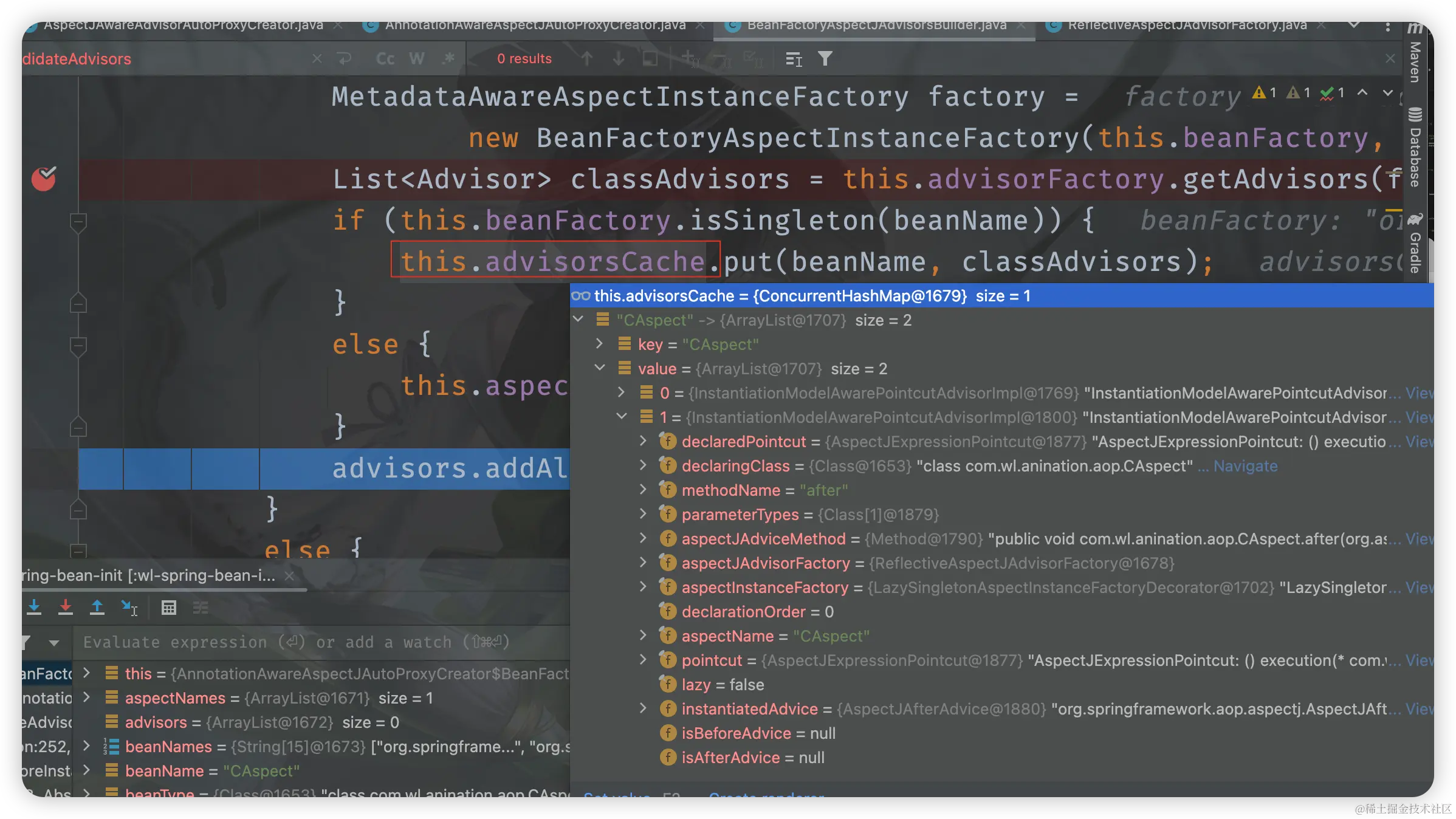Click Step Into debugger button
Image resolution: width=1456 pixels, height=819 pixels.
[x=34, y=607]
